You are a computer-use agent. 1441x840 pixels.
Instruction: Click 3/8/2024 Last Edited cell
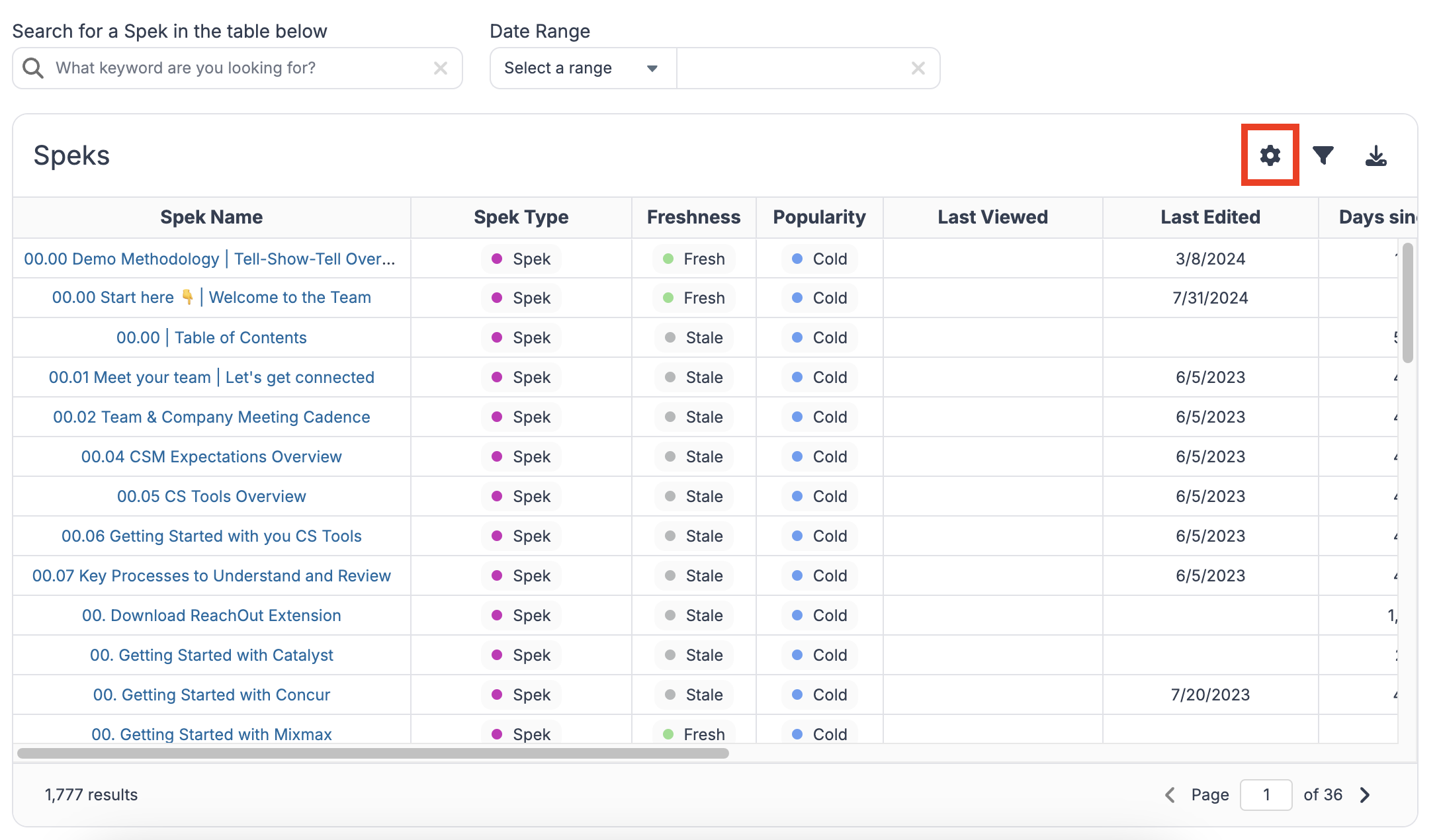1210,259
